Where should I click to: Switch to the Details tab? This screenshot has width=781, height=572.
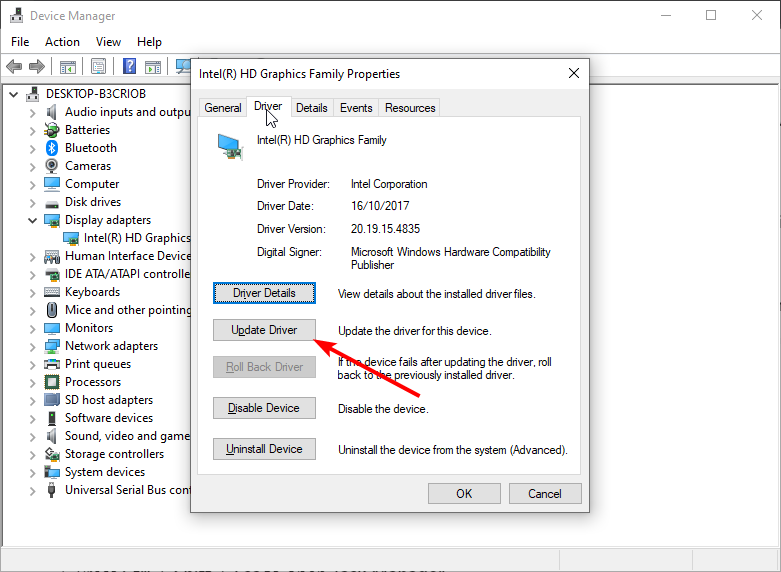312,108
